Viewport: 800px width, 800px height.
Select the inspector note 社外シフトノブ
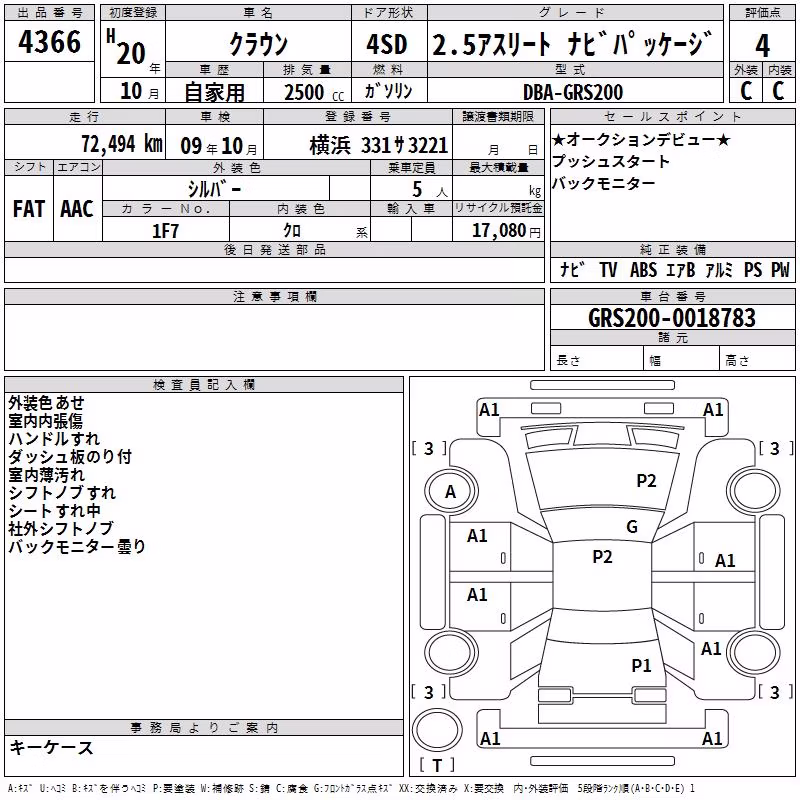(61, 529)
